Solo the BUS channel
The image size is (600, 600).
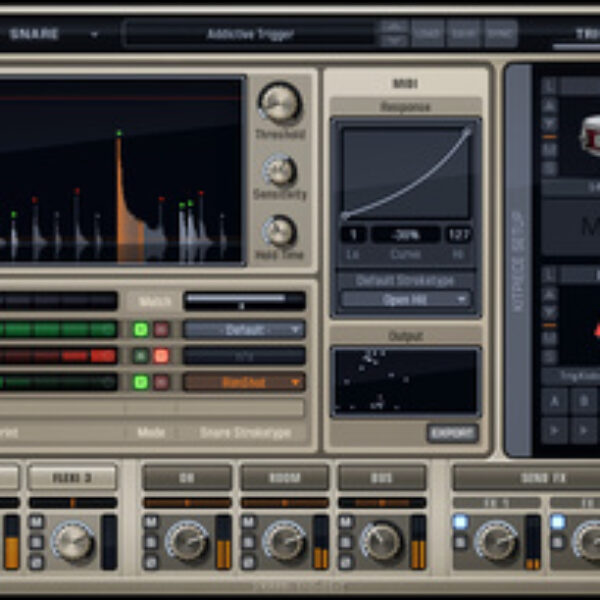[346, 542]
